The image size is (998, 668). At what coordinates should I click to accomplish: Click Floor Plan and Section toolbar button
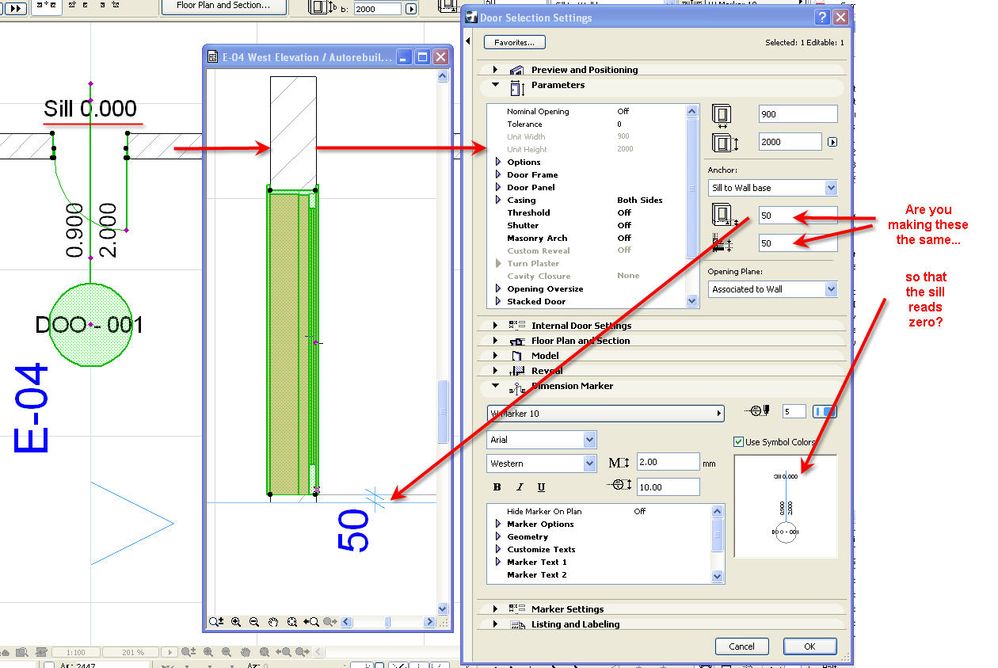223,6
